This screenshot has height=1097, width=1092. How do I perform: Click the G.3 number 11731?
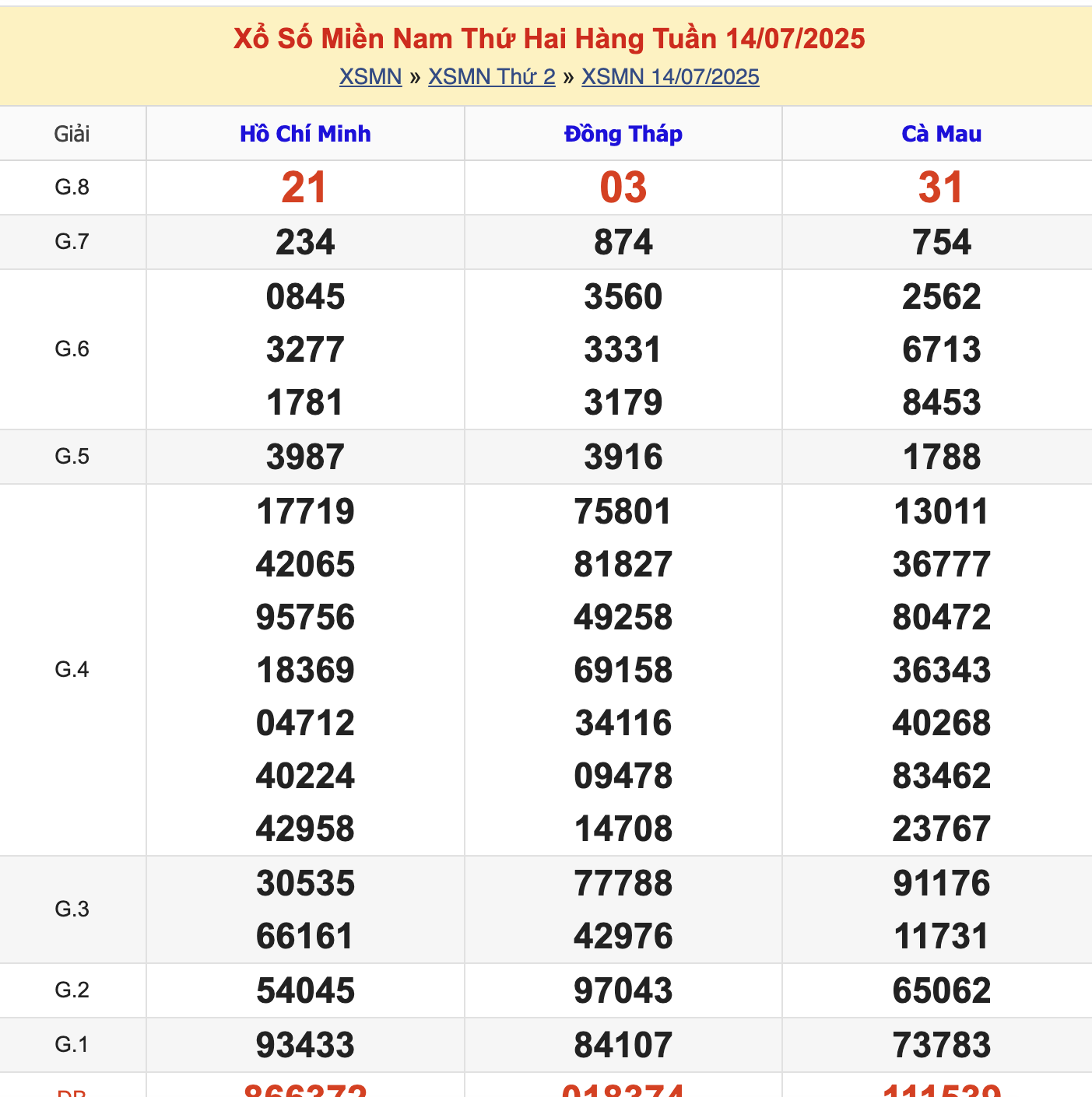pos(942,936)
